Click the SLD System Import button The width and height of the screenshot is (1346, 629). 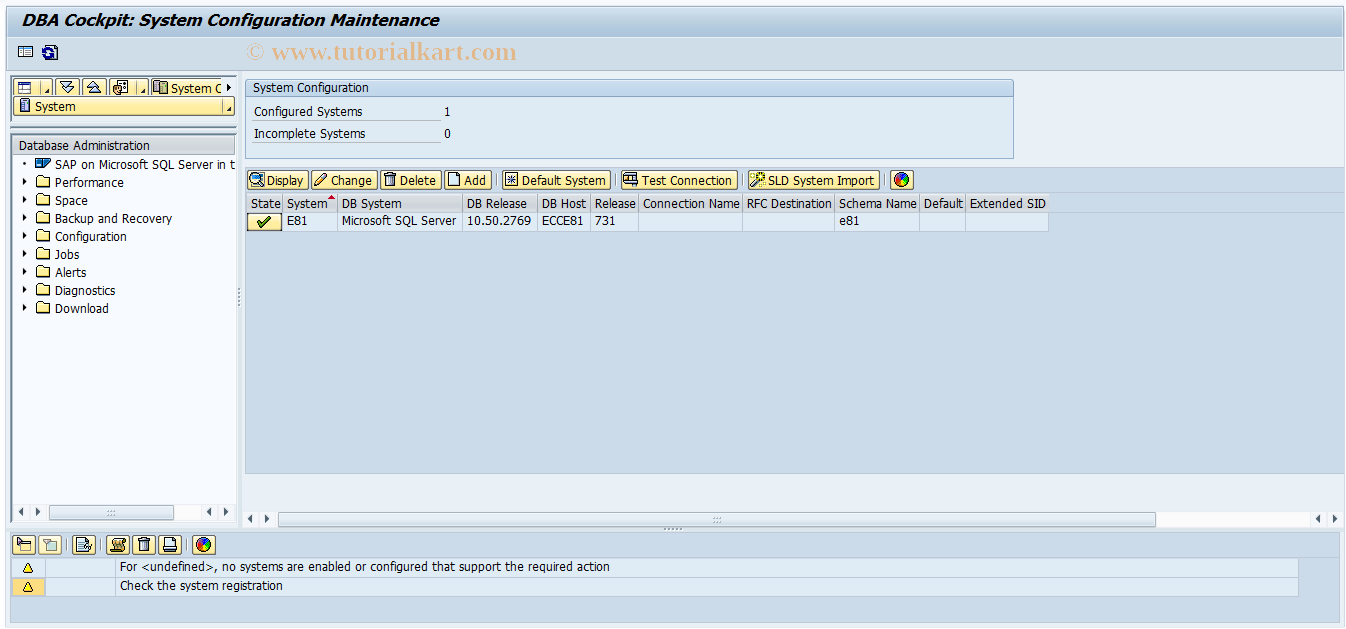813,180
